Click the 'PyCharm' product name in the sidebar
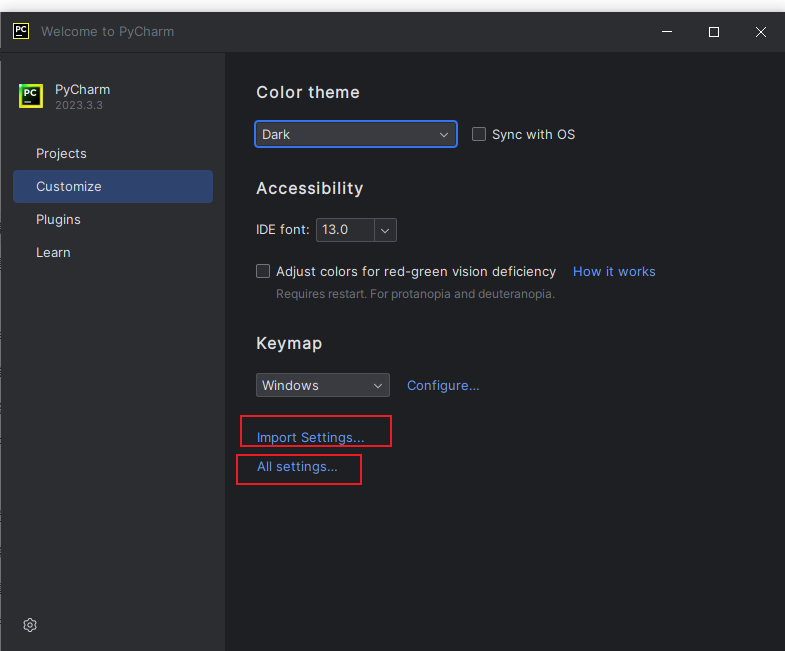This screenshot has width=785, height=651. pos(83,90)
